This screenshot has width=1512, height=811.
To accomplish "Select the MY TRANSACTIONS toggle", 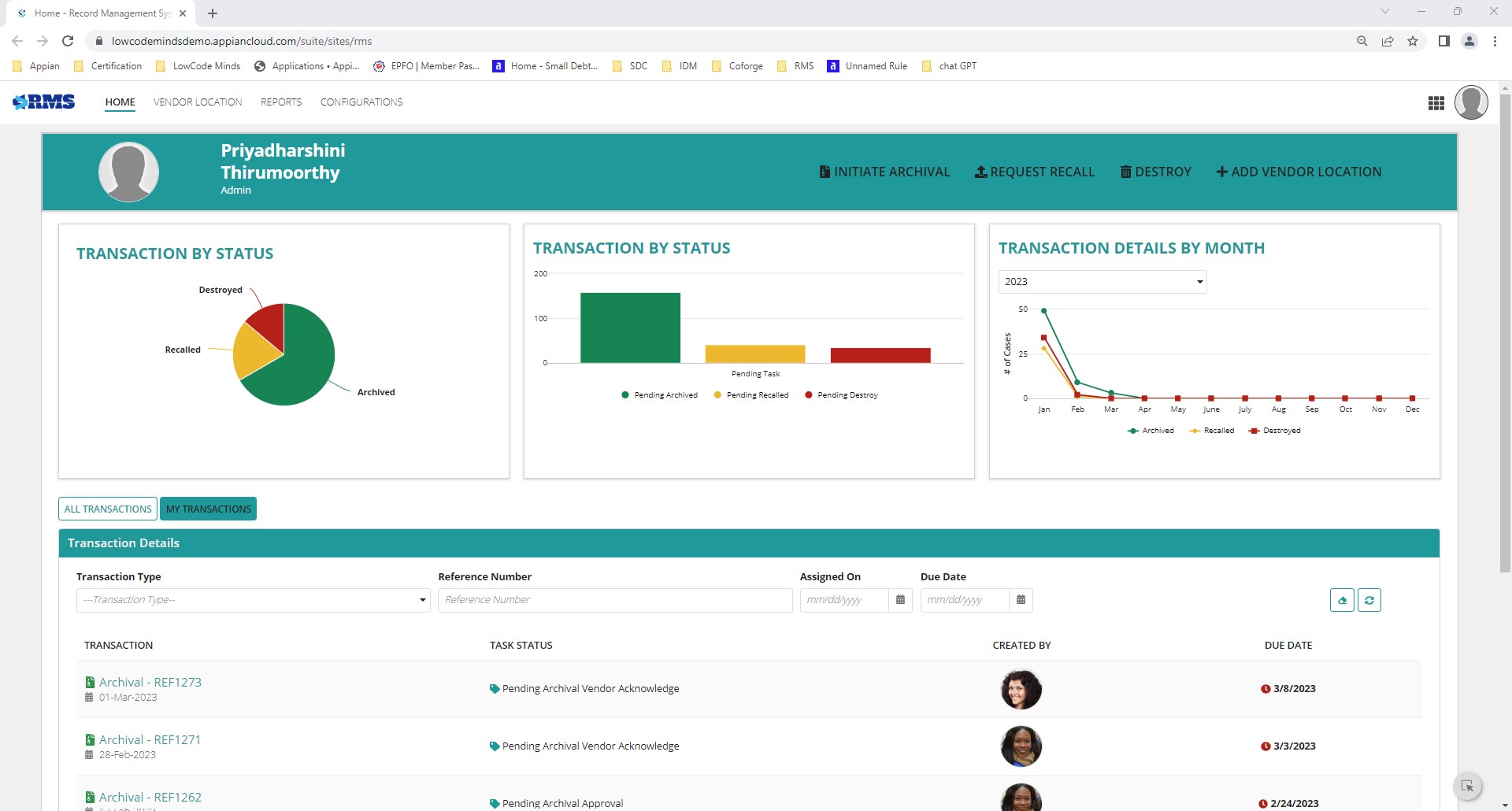I will (208, 509).
